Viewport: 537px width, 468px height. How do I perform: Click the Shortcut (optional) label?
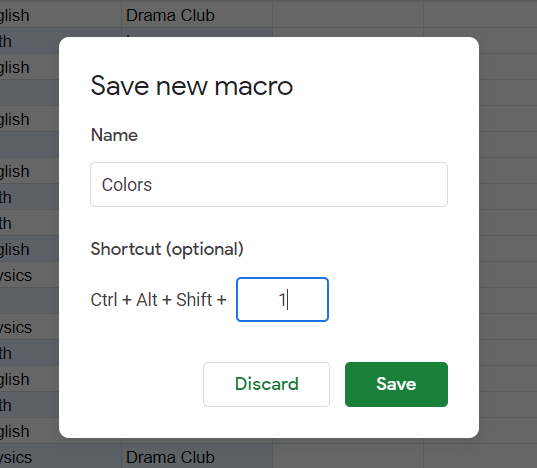click(167, 249)
